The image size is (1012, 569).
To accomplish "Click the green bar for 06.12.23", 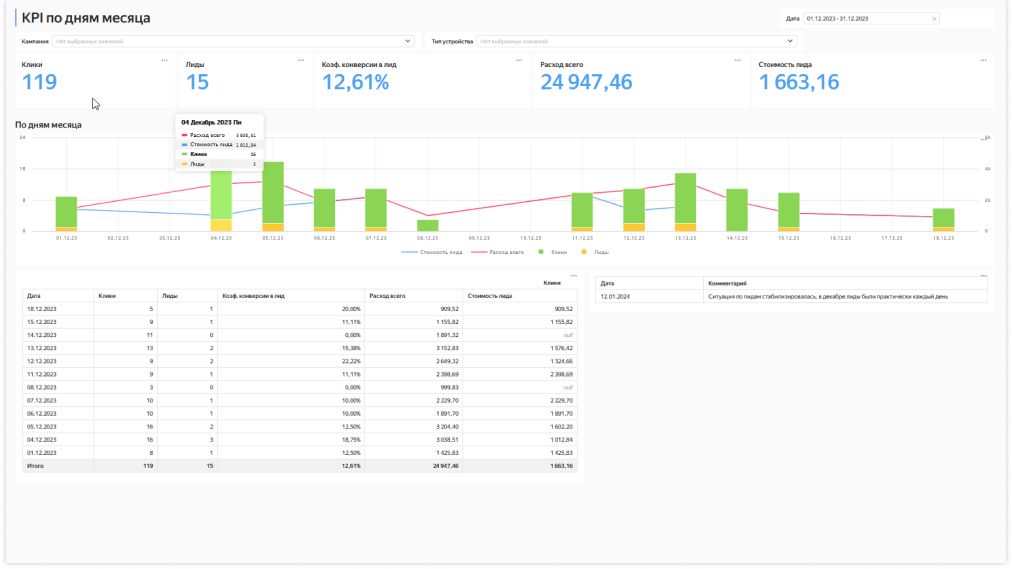I will pyautogui.click(x=325, y=208).
